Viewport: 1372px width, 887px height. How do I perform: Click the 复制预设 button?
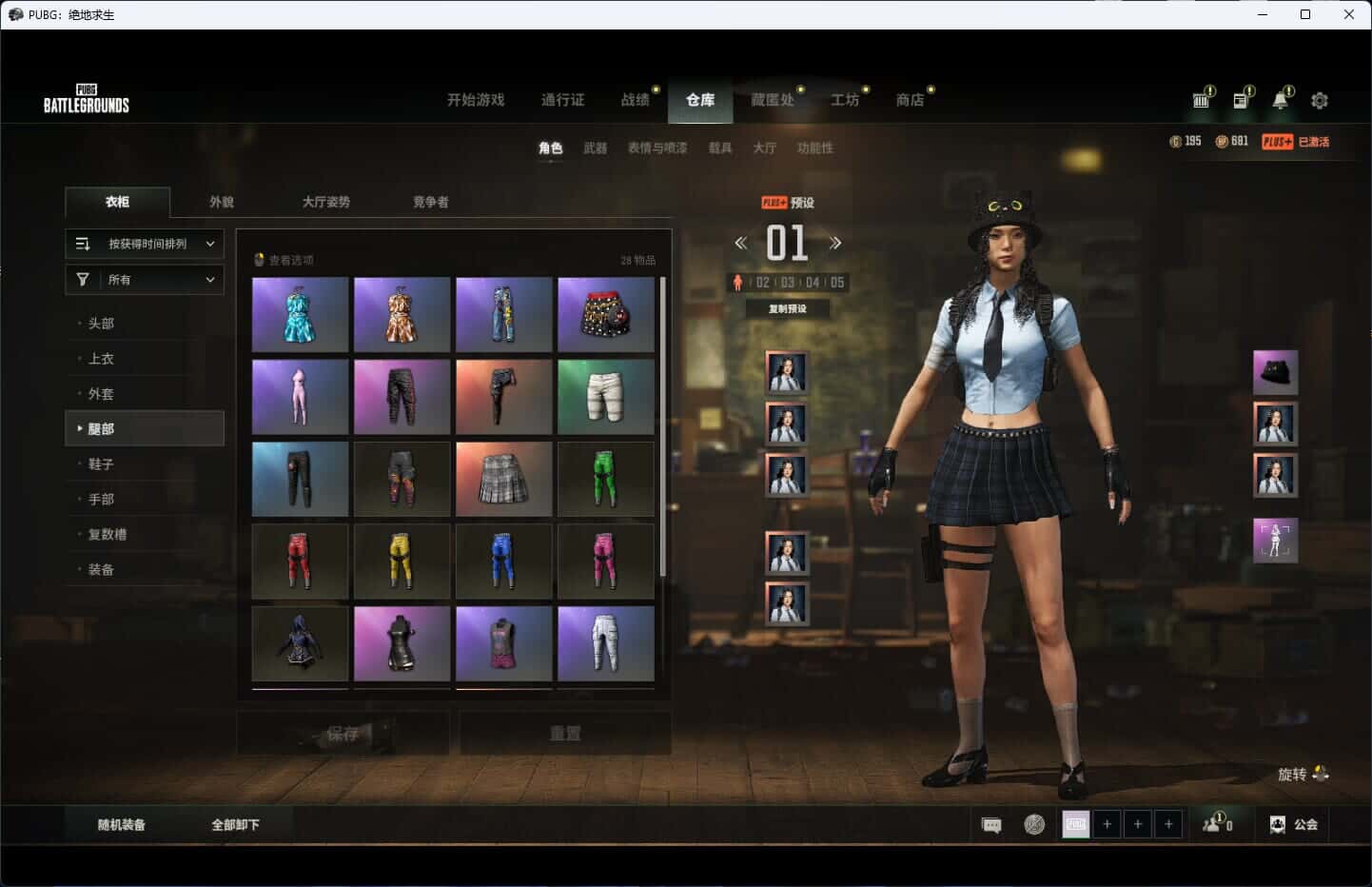tap(788, 308)
